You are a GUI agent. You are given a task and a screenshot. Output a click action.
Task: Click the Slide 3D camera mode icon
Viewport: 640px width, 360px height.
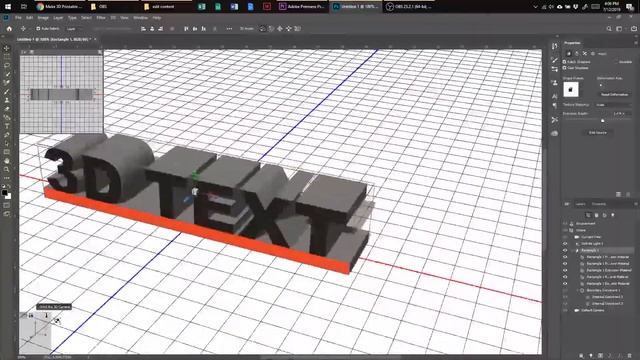[x=289, y=29]
